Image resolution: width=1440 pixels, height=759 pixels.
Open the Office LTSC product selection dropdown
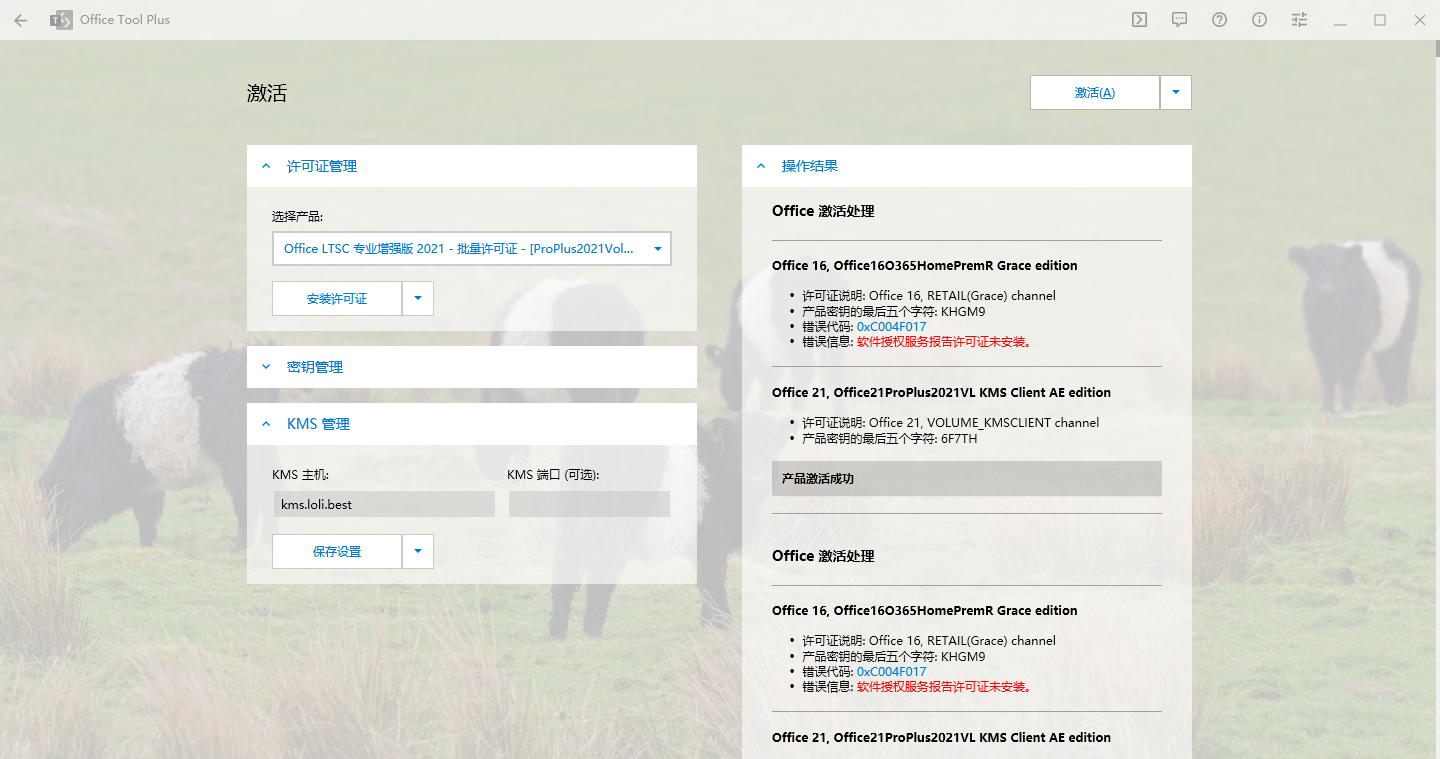pyautogui.click(x=471, y=249)
